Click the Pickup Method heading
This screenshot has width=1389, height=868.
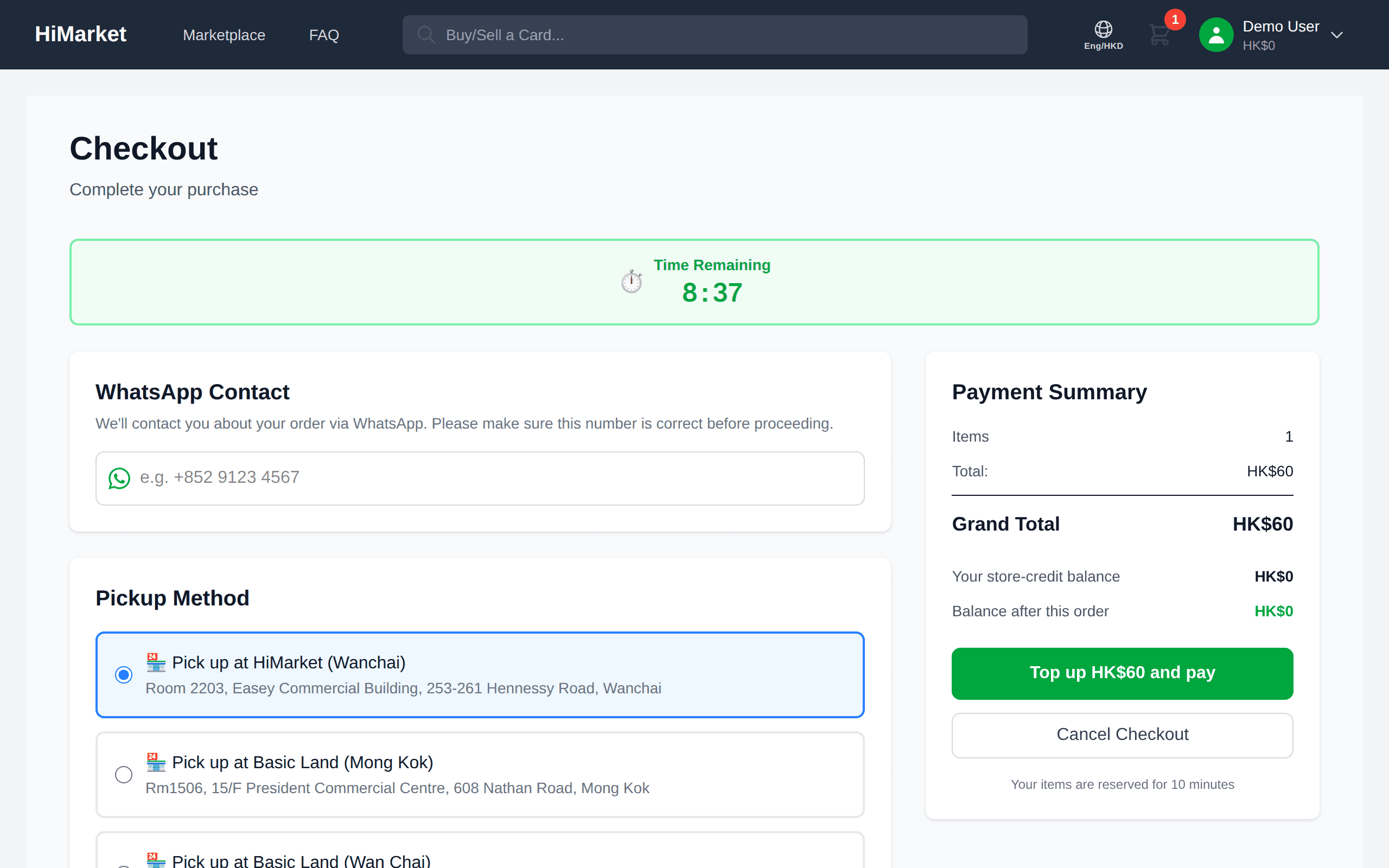click(172, 598)
